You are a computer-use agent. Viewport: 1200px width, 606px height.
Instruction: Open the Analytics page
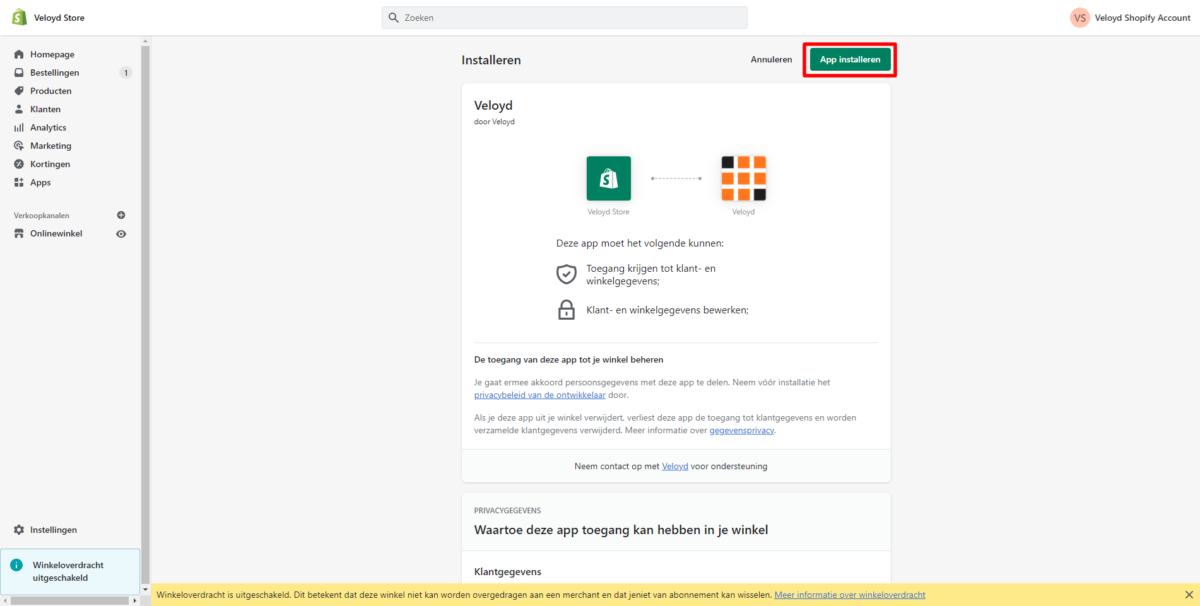(x=48, y=128)
